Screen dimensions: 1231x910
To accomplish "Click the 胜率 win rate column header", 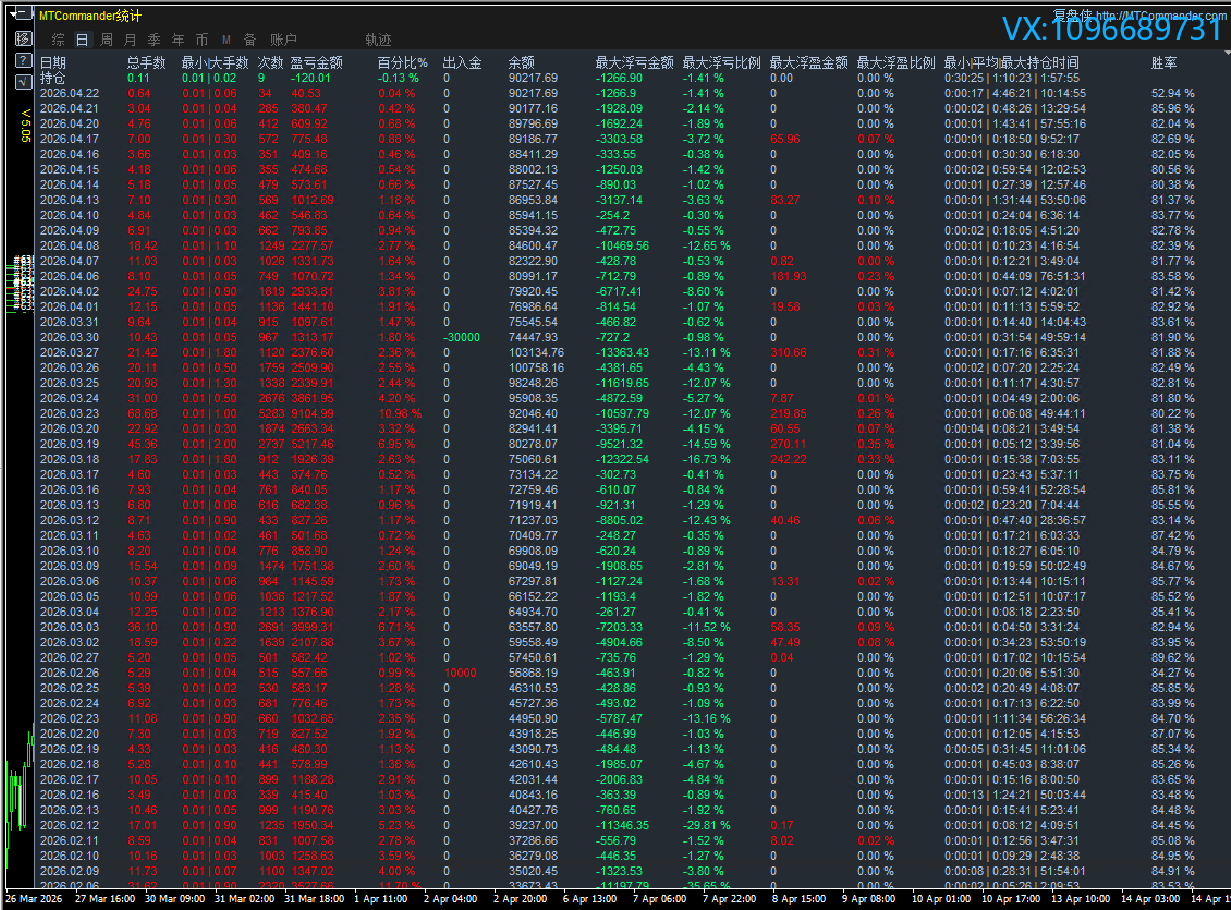I will [1164, 63].
